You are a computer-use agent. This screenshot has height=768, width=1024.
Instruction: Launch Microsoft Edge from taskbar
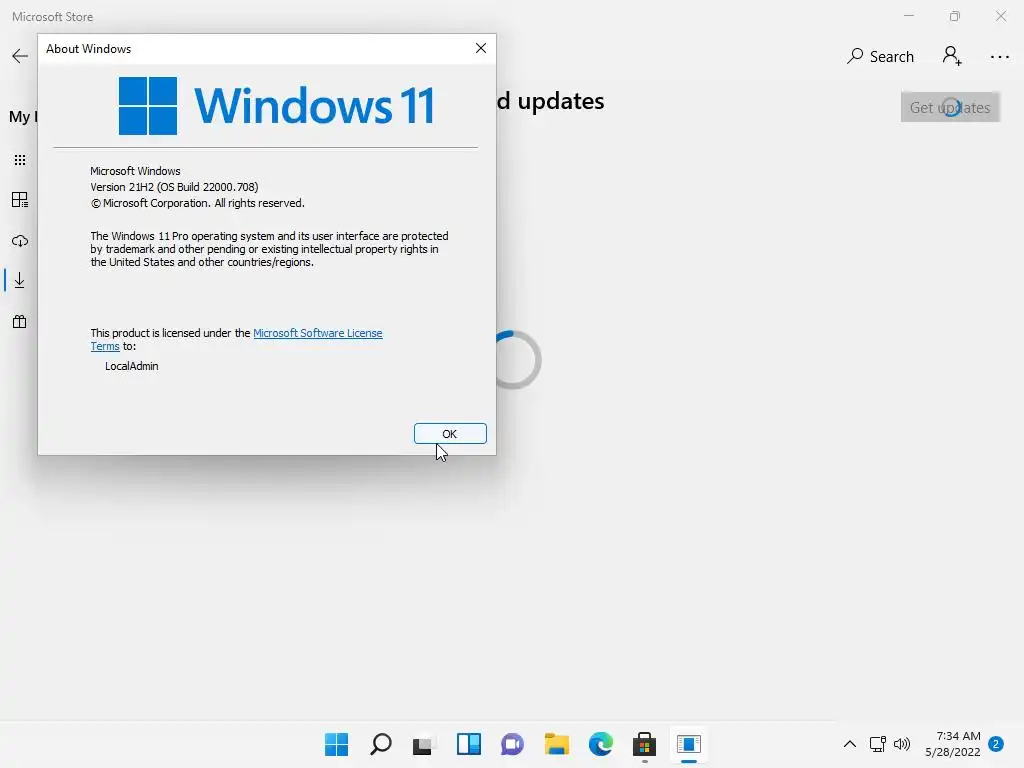coord(600,744)
